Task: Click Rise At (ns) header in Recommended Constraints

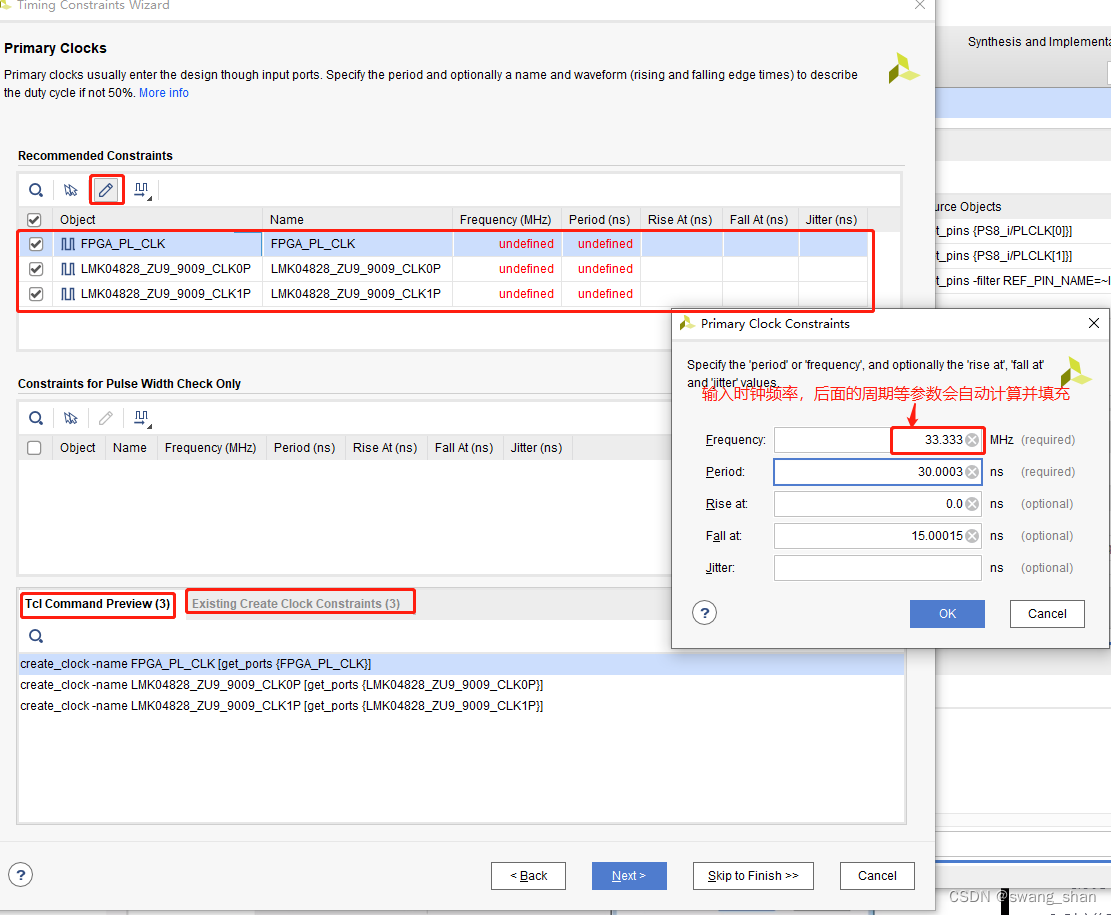Action: coord(680,220)
